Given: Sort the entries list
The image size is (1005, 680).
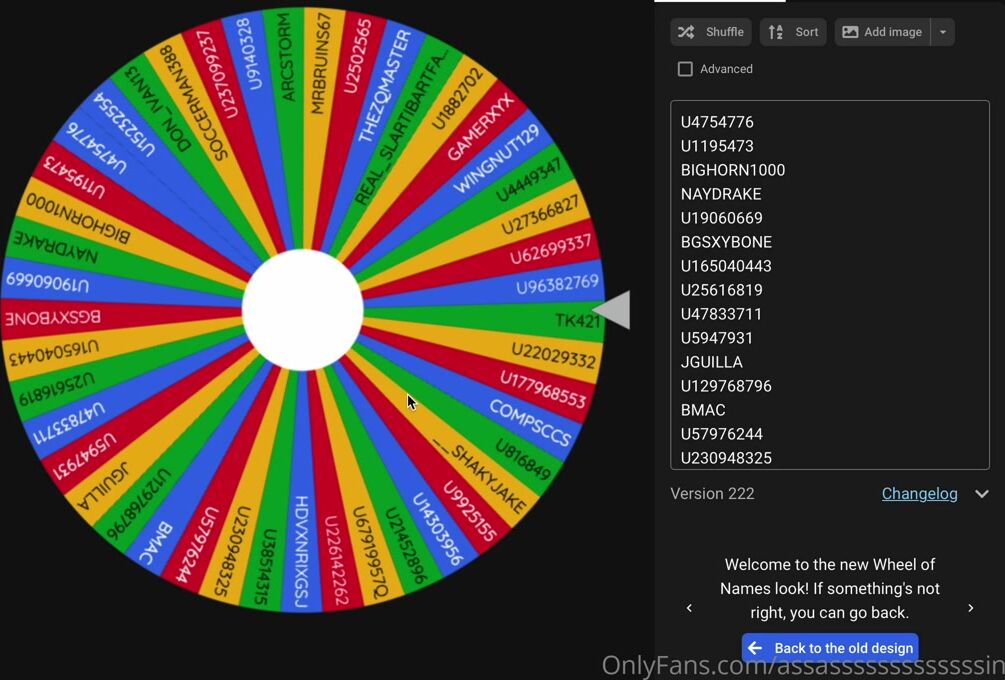Looking at the screenshot, I should 793,32.
